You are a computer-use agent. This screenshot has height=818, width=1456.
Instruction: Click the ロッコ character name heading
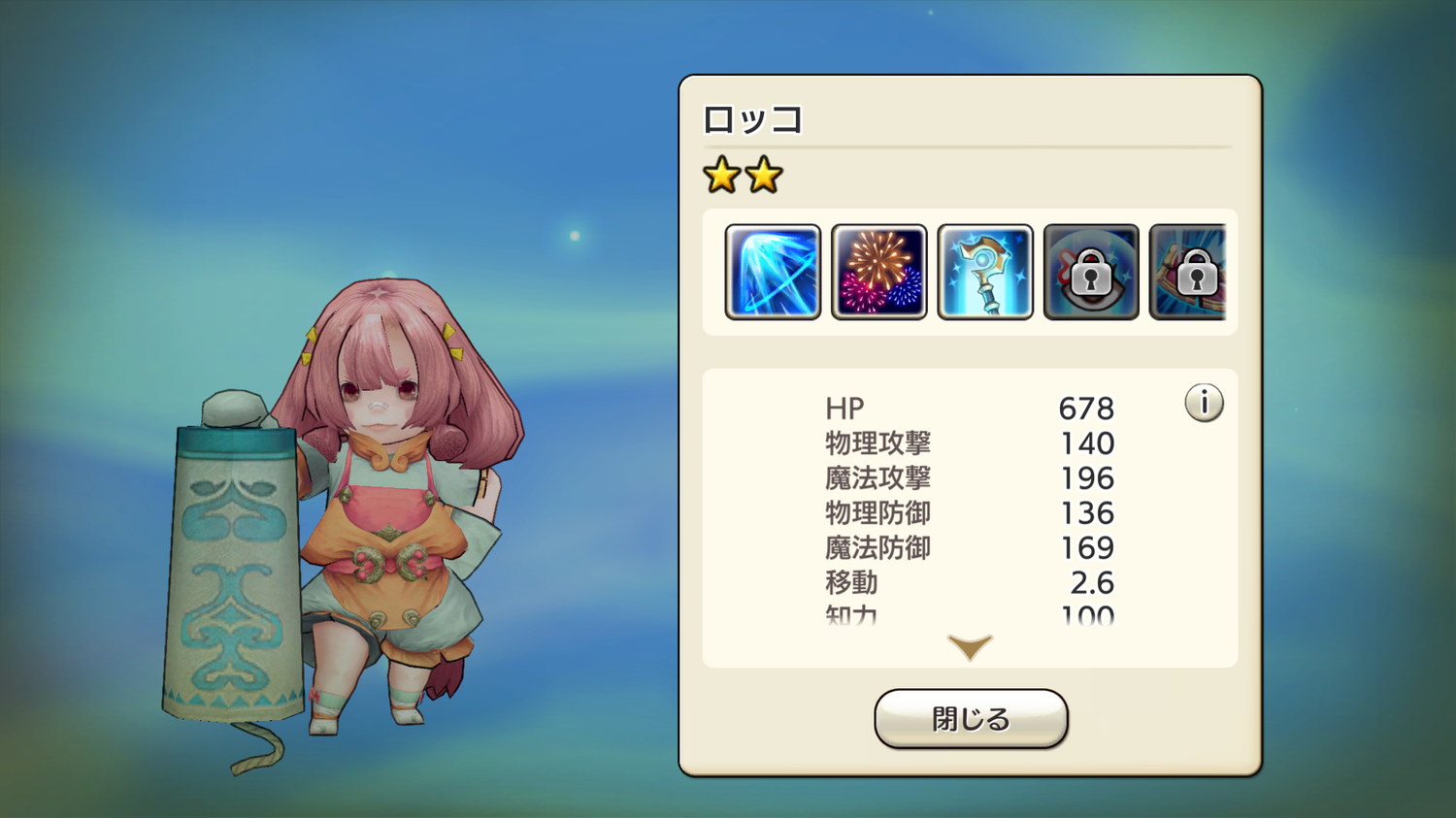pos(753,120)
